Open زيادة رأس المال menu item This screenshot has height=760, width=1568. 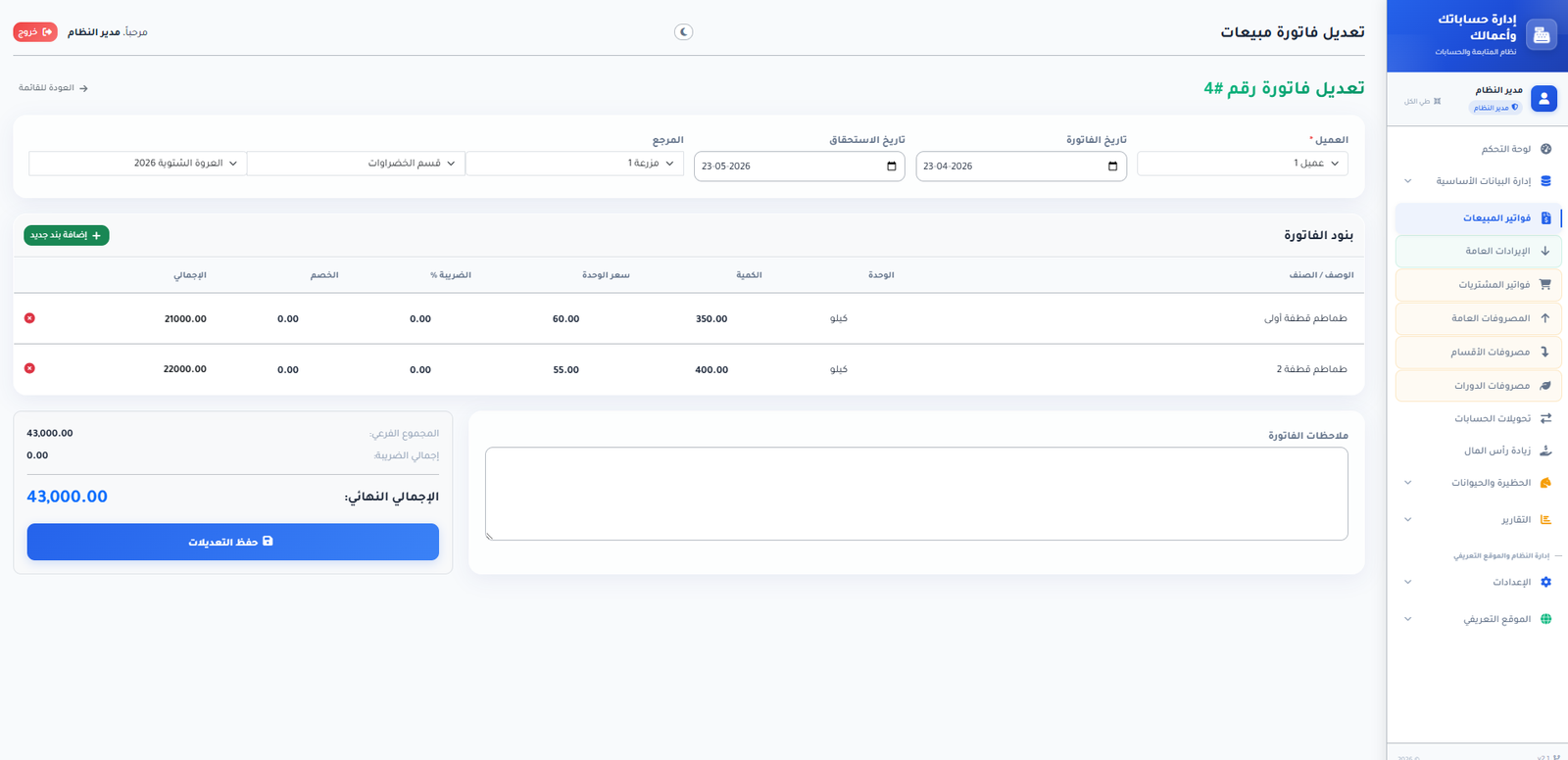coord(1478,451)
